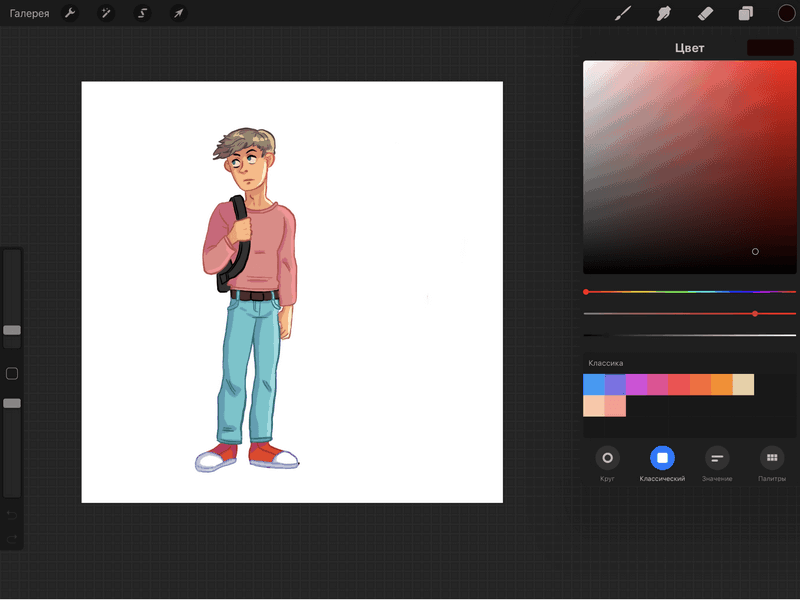Pick the blue swatch in Классика palette
Viewport: 800px width, 600px height.
594,385
